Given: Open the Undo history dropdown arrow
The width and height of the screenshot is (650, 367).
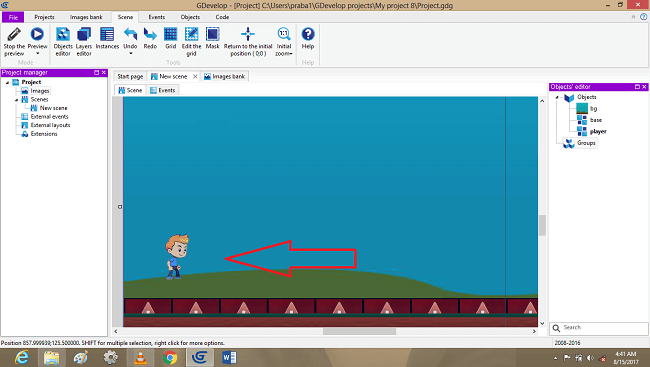Looking at the screenshot, I should click(x=130, y=53).
